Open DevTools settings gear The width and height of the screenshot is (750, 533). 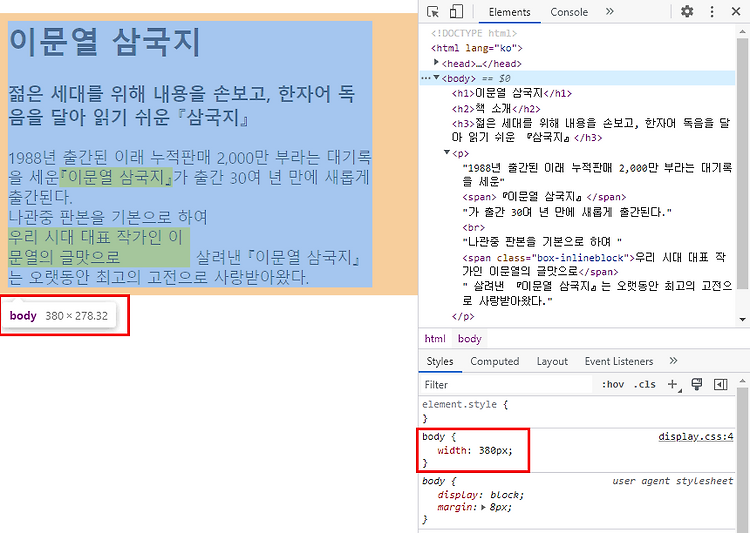[x=687, y=11]
